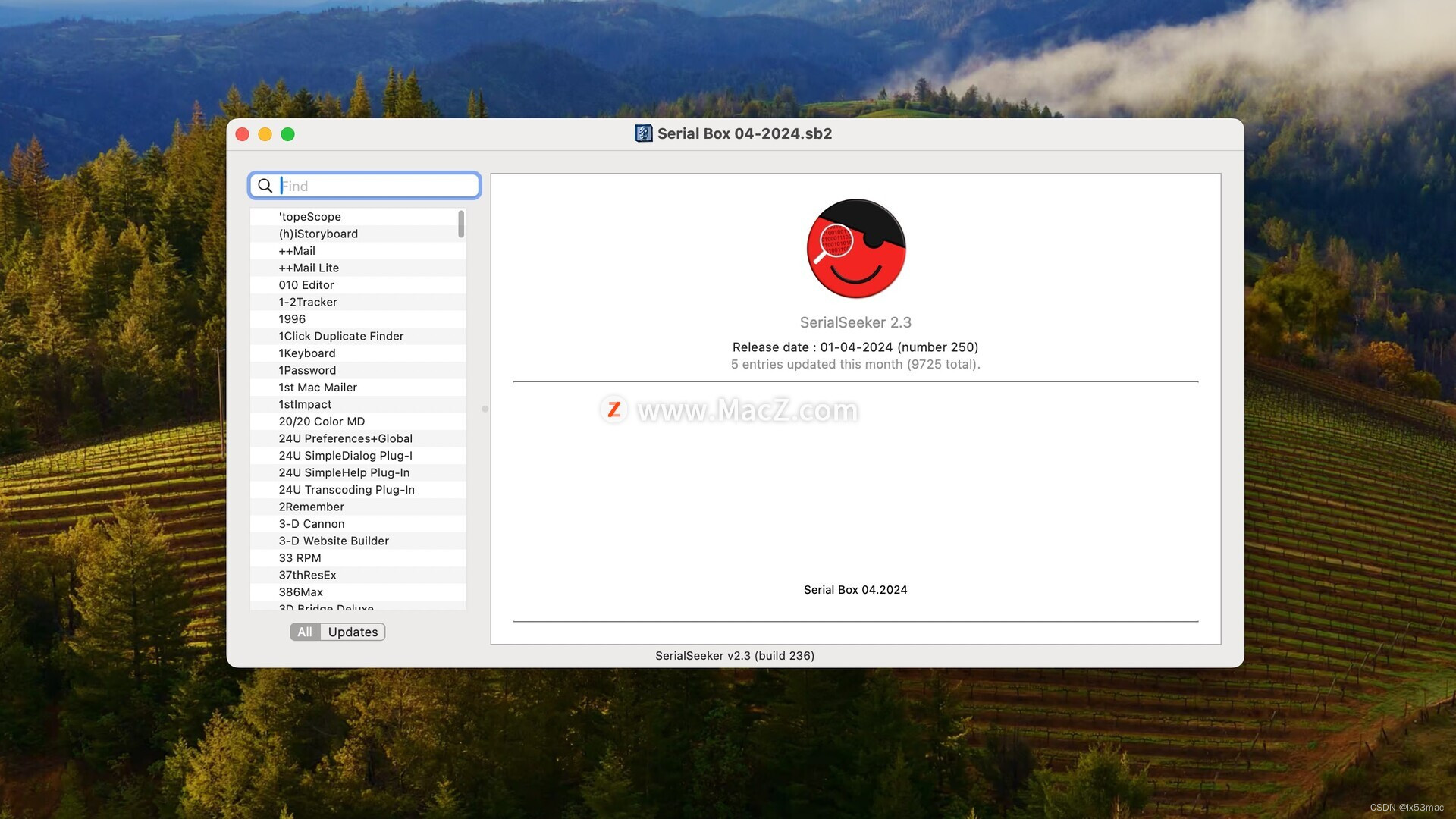
Task: Select 1Click Duplicate Finder entry
Action: tap(341, 336)
